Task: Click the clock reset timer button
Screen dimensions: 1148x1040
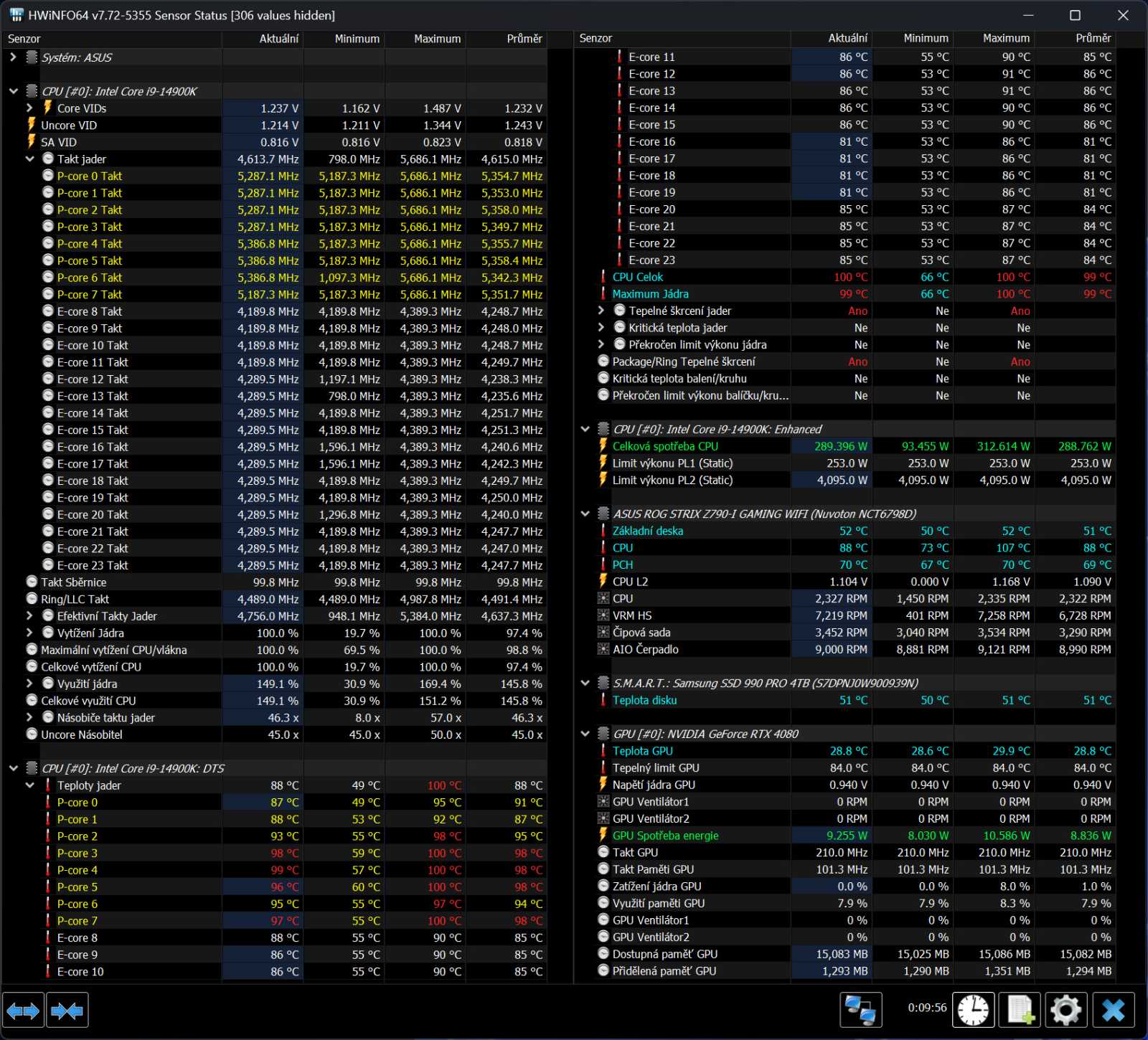Action: click(974, 1011)
